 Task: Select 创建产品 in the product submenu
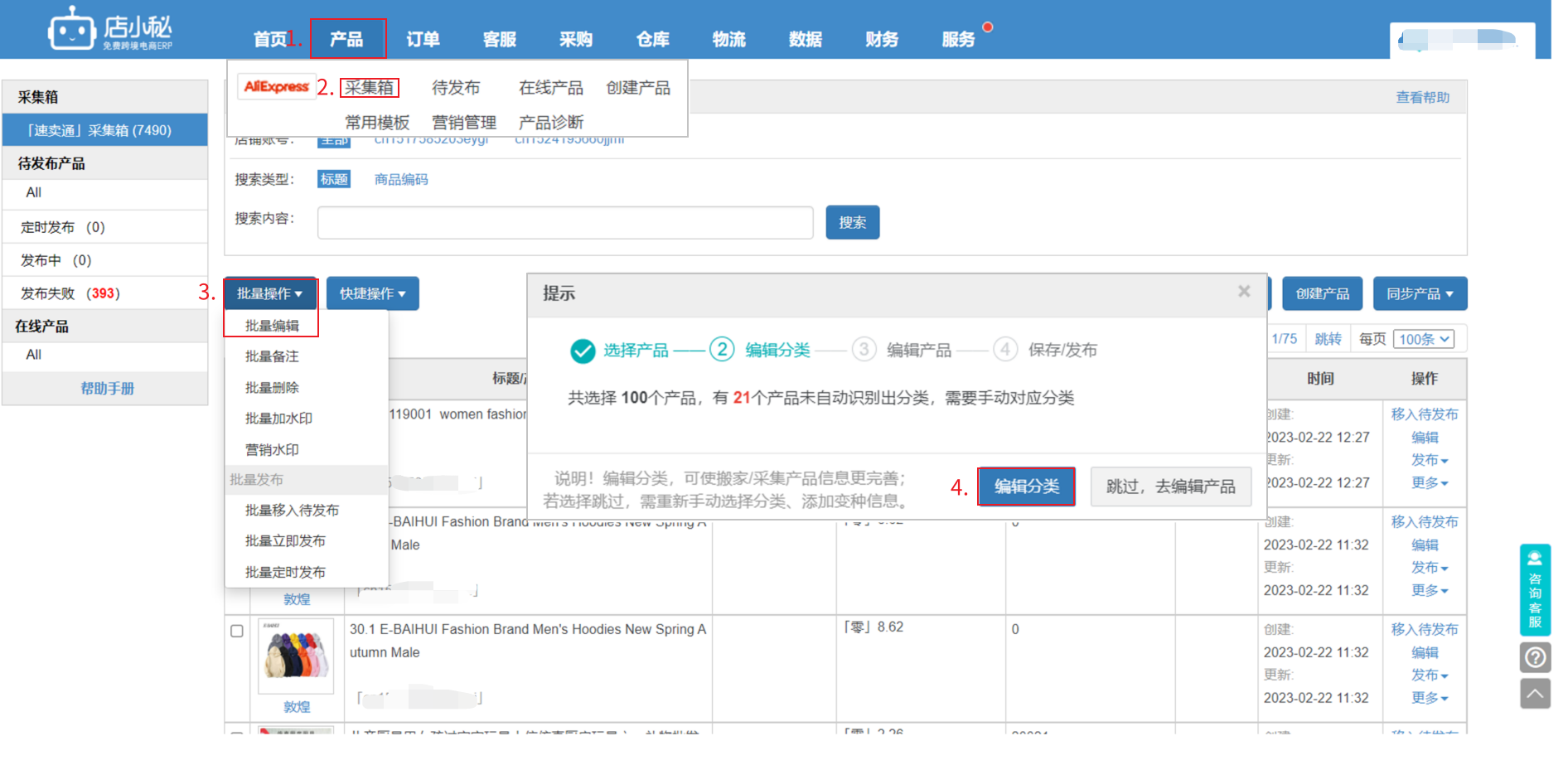click(638, 87)
